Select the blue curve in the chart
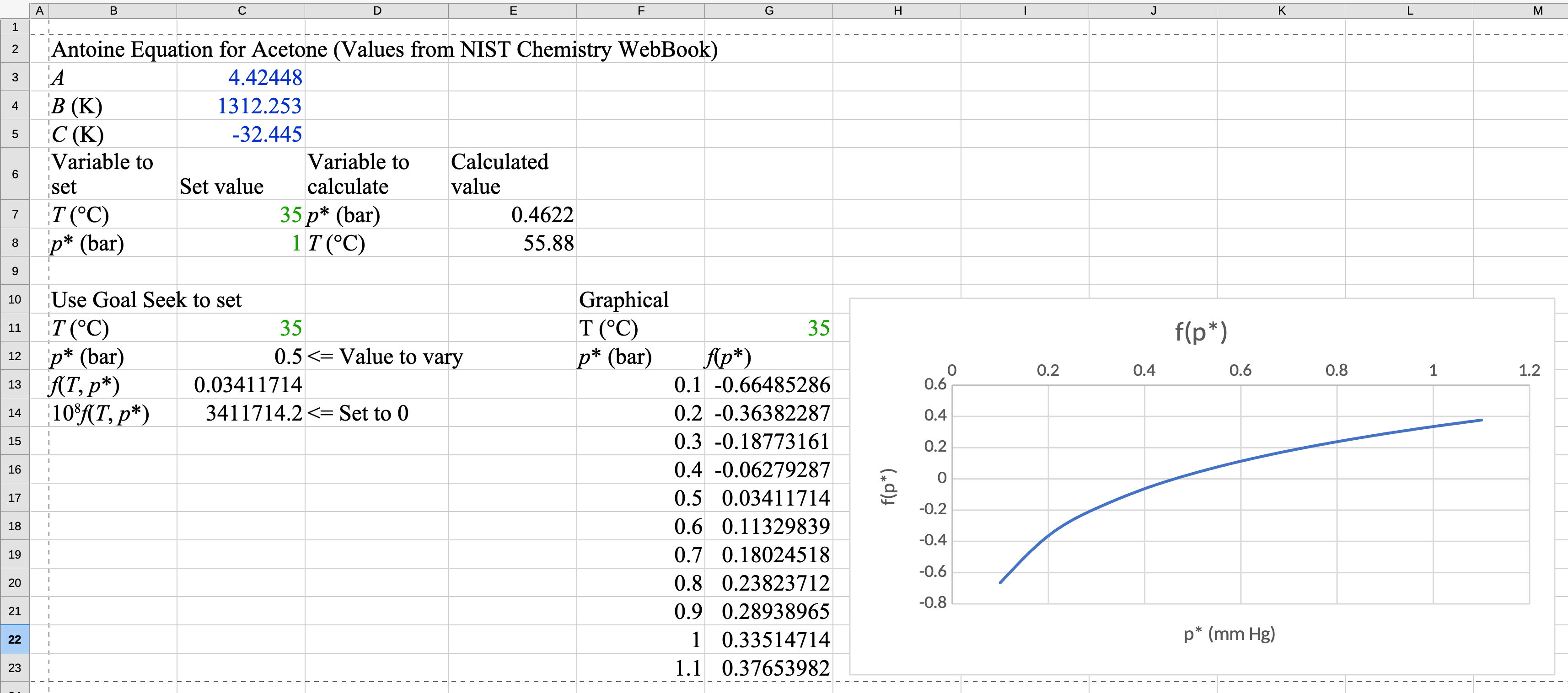This screenshot has width=1568, height=693. click(x=1242, y=461)
